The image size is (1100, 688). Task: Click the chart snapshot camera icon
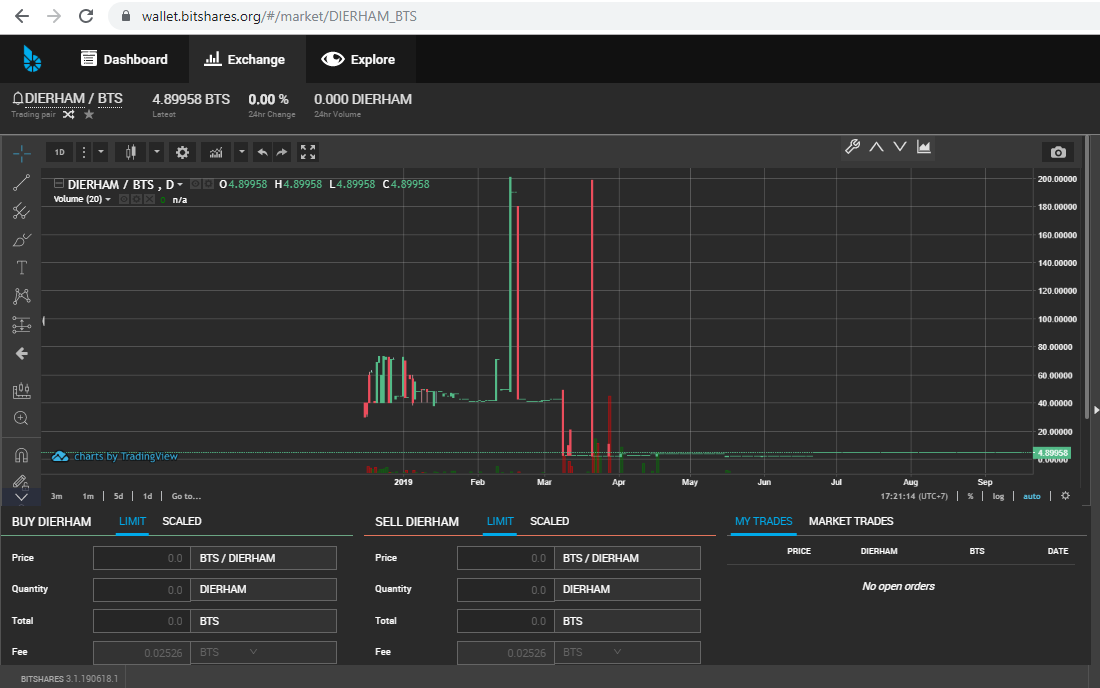[1058, 152]
